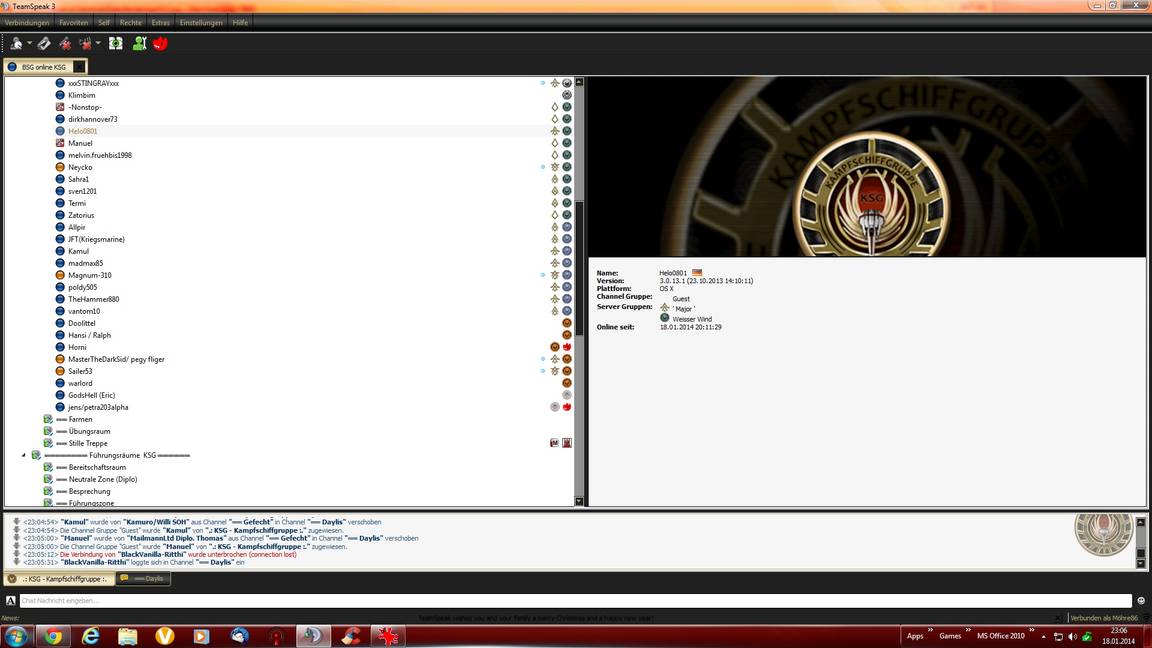This screenshot has width=1152, height=648.
Task: Click the Connect toolbar icon
Action: [15, 44]
